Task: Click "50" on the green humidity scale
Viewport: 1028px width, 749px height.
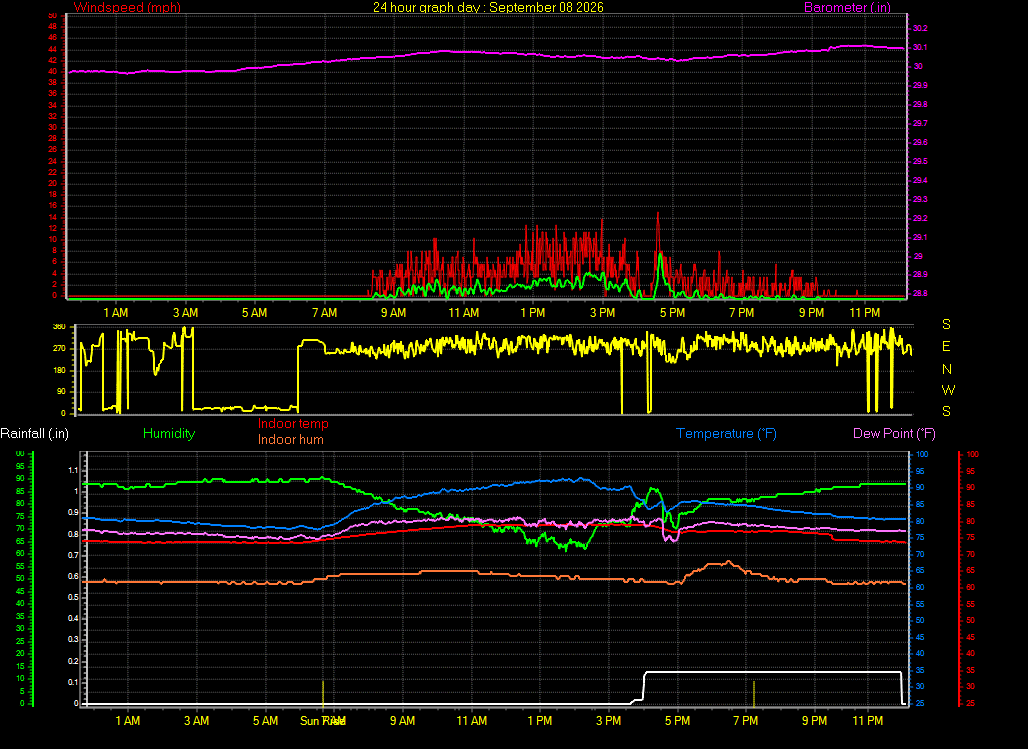Action: (x=20, y=578)
